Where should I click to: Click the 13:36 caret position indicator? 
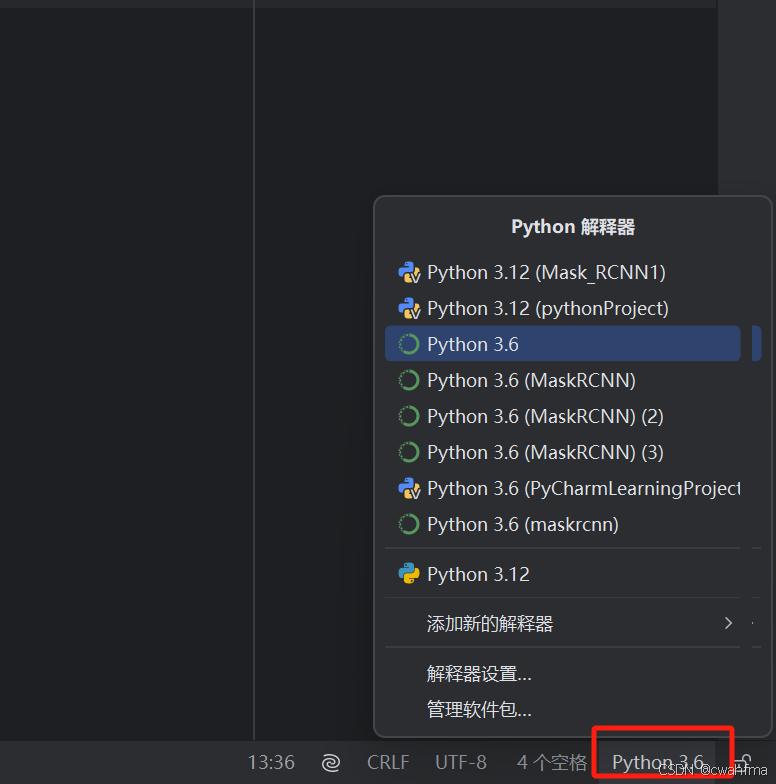tap(271, 762)
